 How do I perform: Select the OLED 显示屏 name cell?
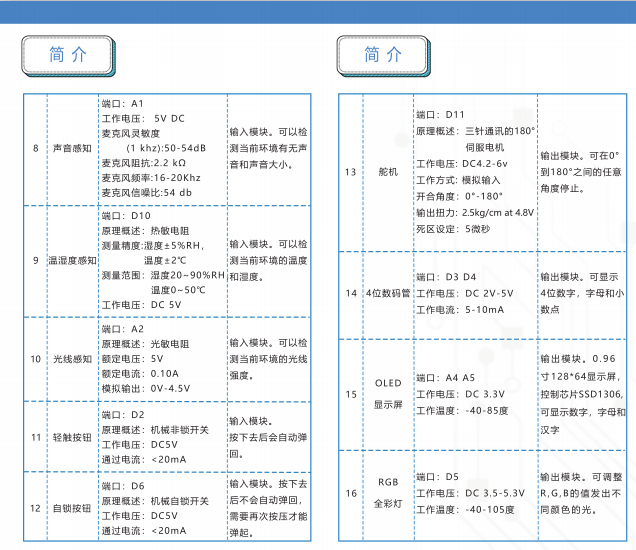(x=388, y=394)
